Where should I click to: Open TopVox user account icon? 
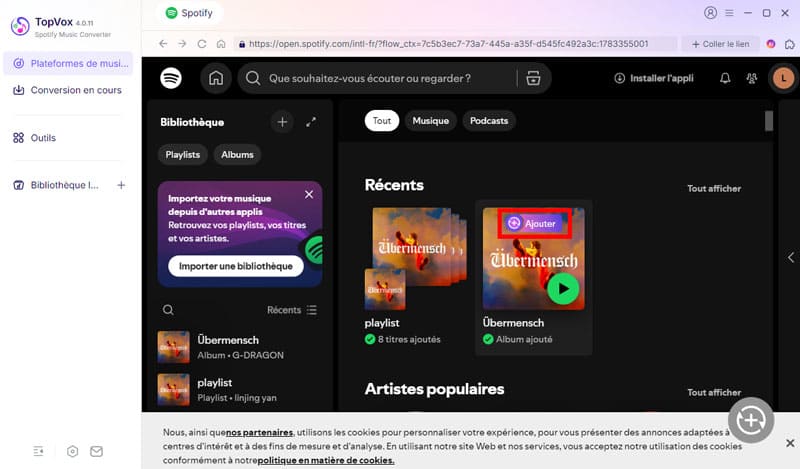coord(711,13)
